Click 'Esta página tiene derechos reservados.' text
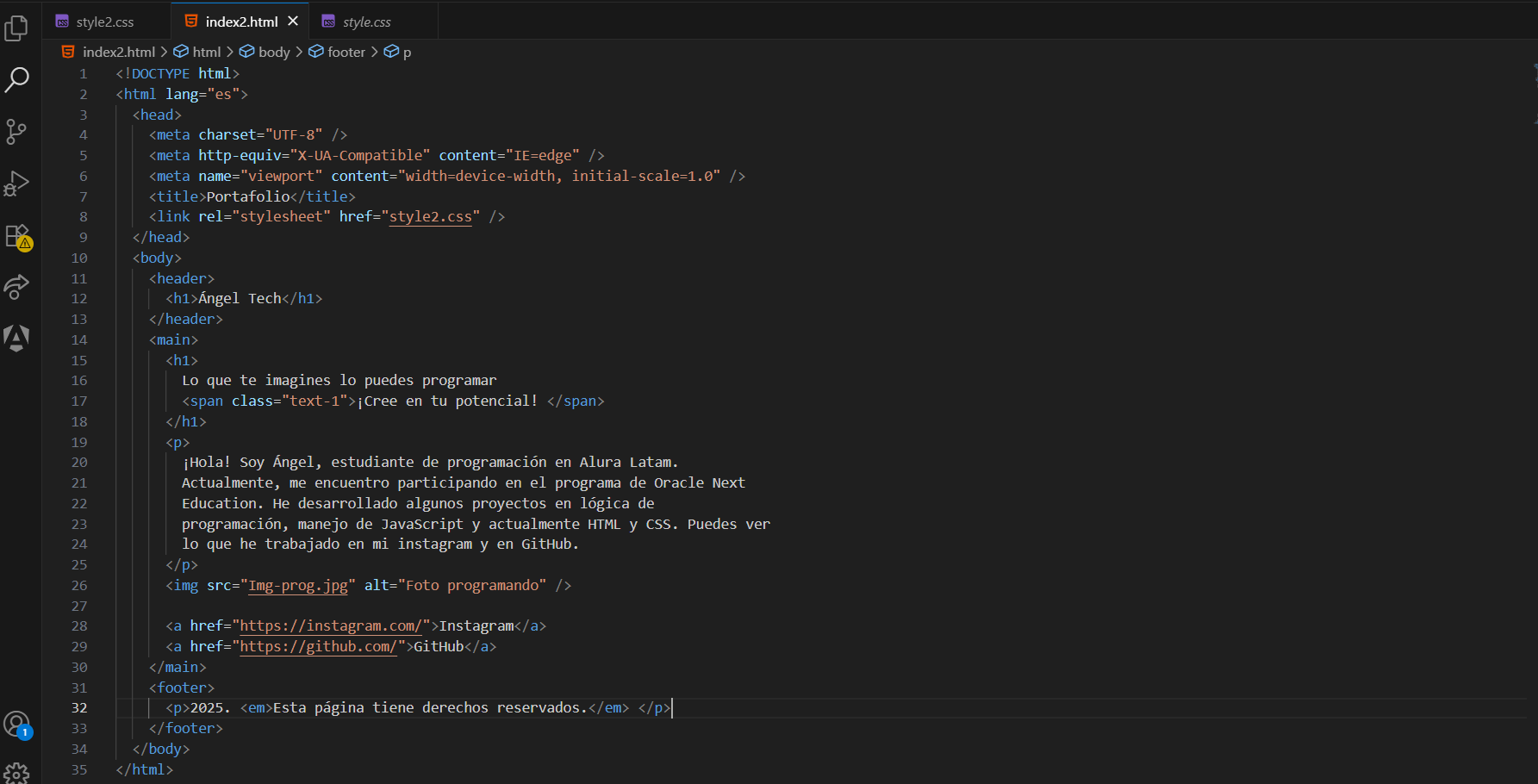1538x784 pixels. (x=430, y=707)
